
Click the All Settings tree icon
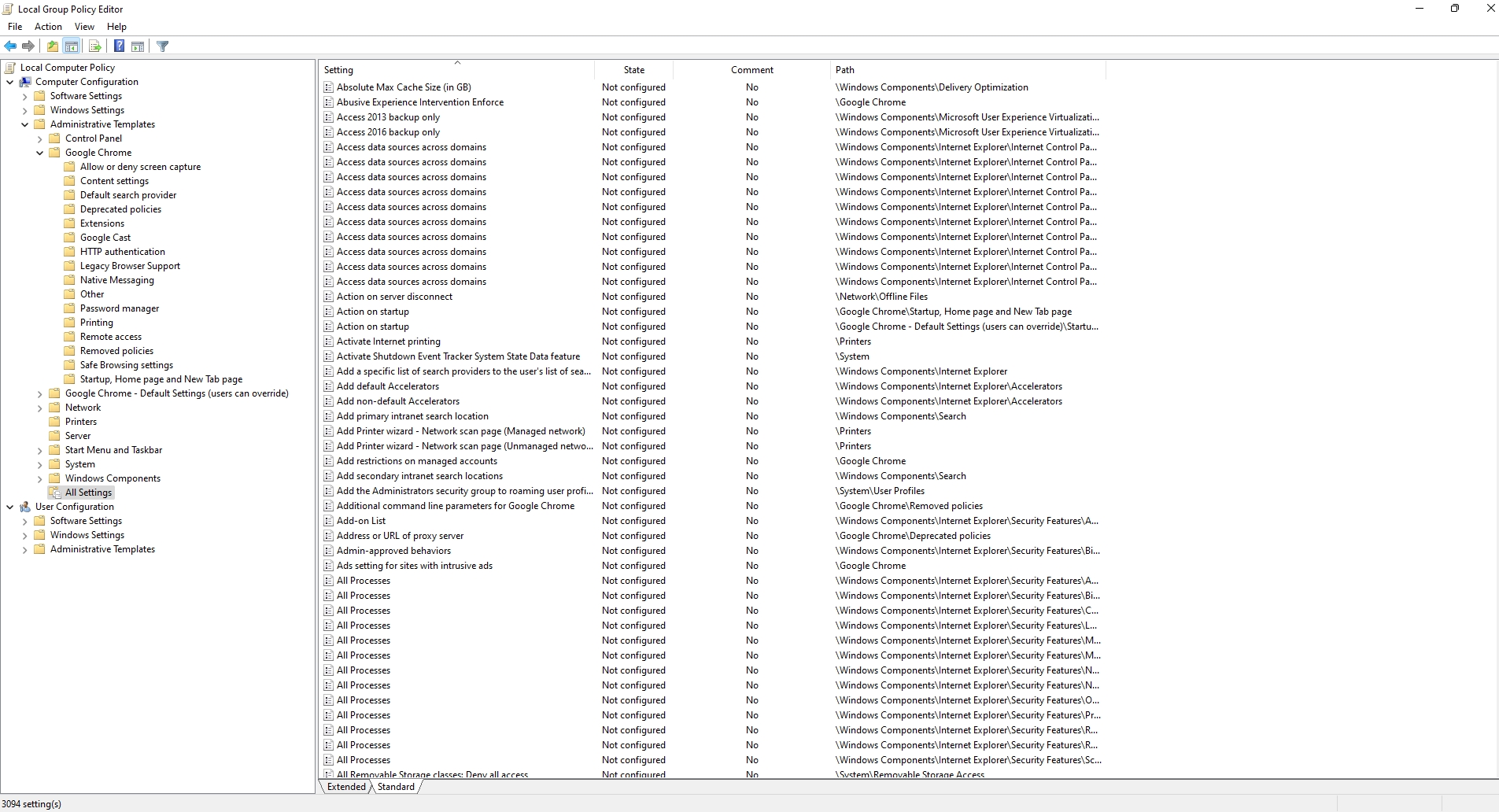coord(55,493)
